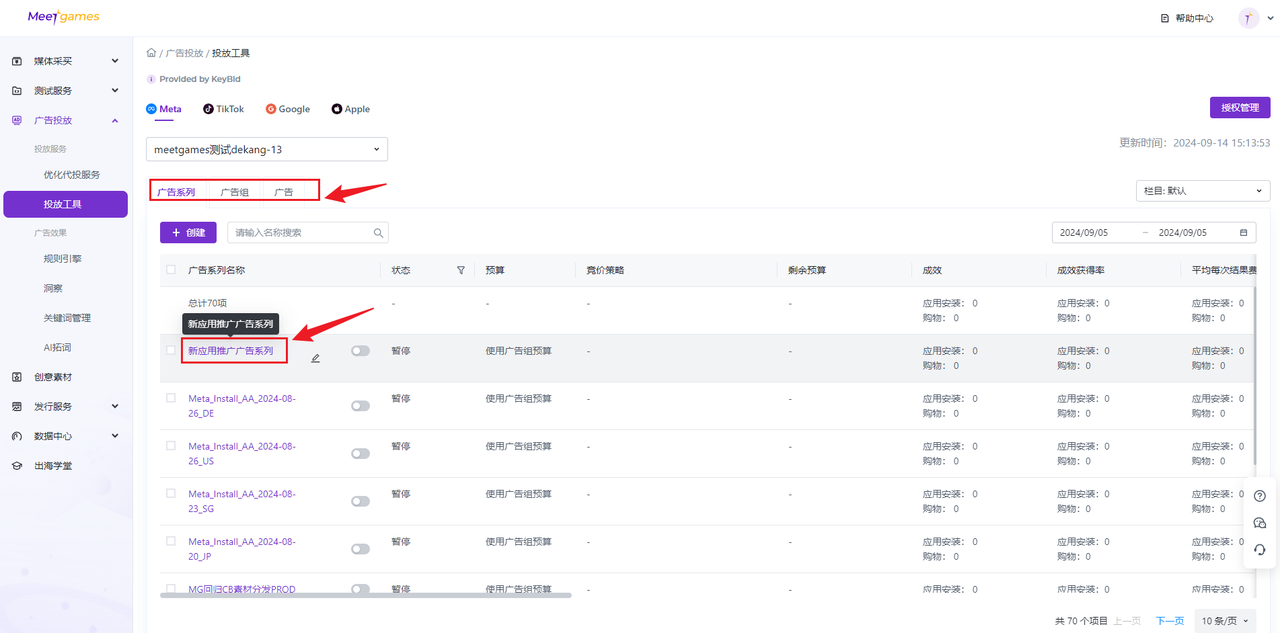
Task: Click 广告投放 in the breadcrumb
Action: click(184, 53)
